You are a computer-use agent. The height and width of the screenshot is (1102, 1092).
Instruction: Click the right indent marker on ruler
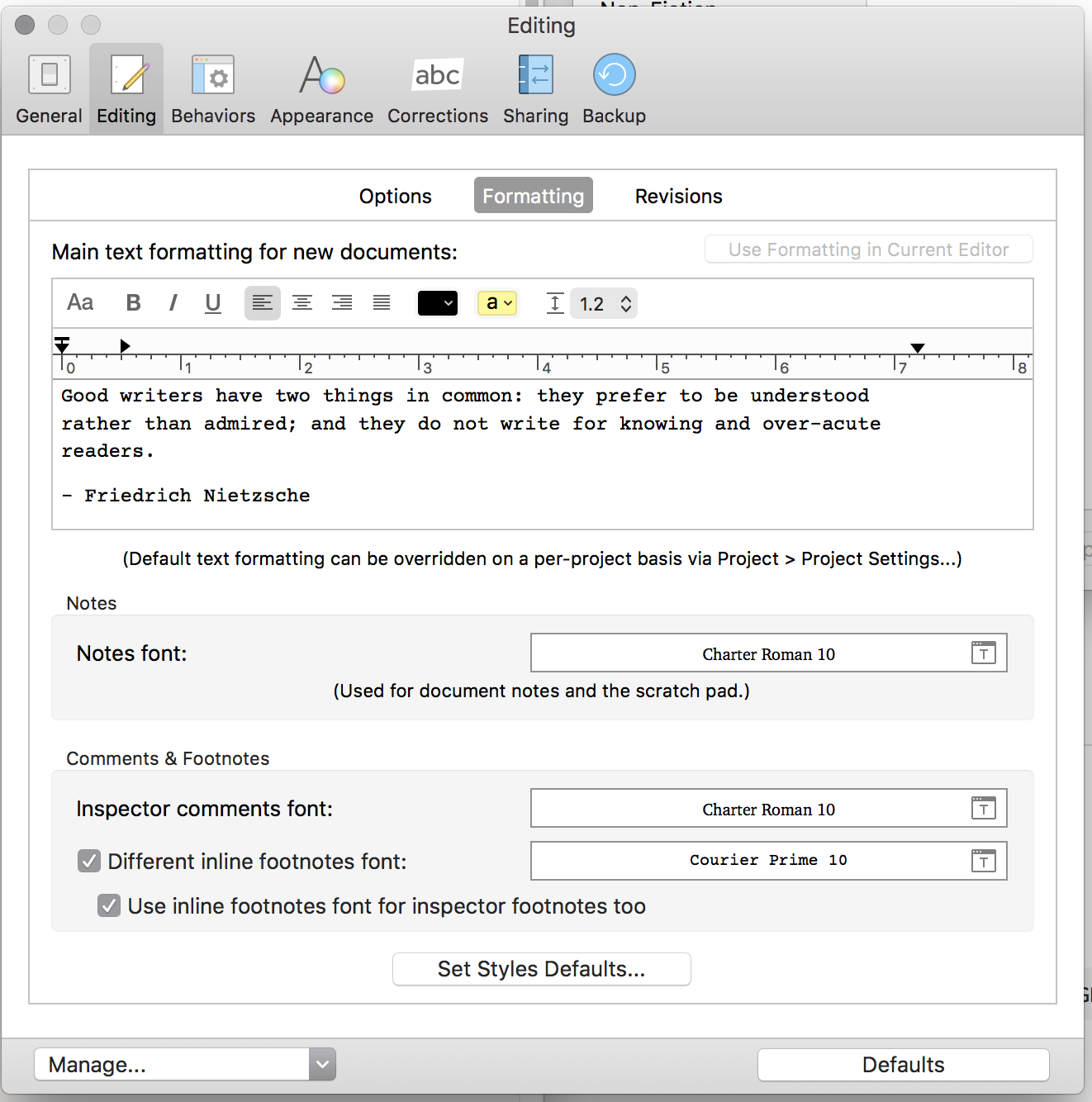918,348
